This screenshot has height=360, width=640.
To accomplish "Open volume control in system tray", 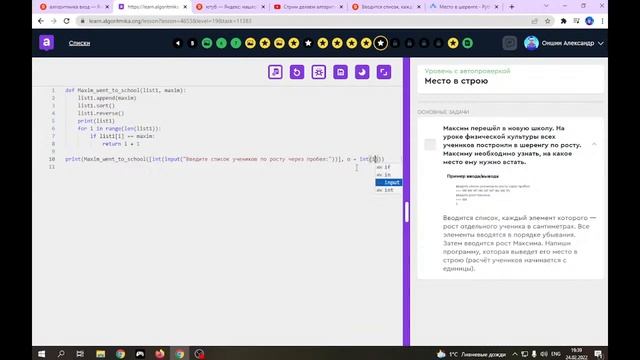I will point(544,354).
